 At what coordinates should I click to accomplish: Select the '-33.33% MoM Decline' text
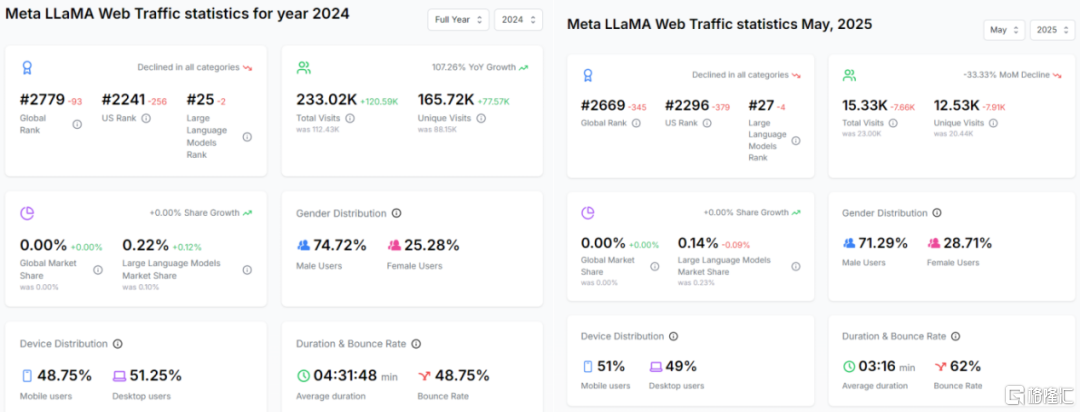click(1006, 75)
